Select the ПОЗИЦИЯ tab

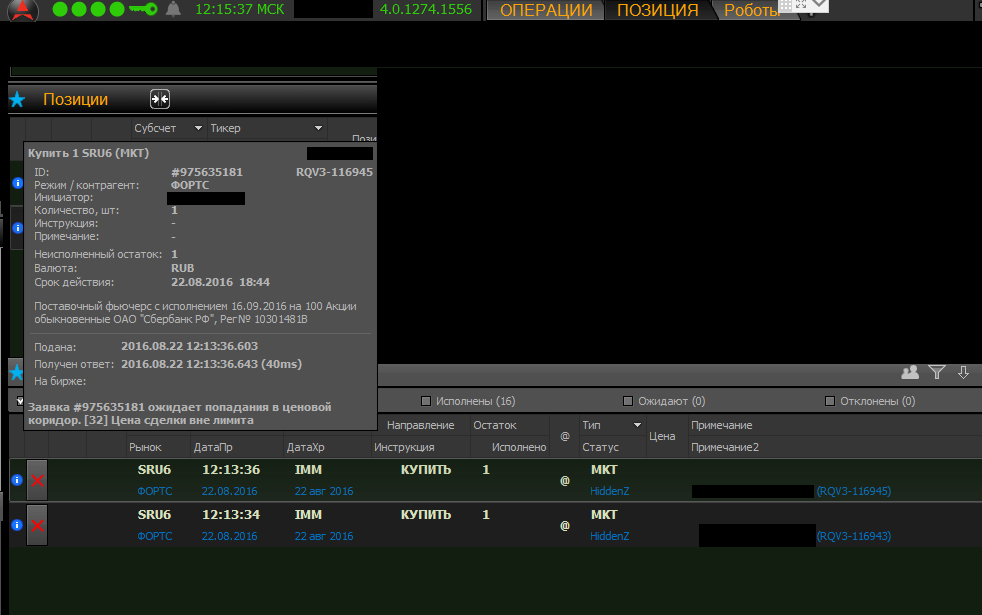click(657, 11)
